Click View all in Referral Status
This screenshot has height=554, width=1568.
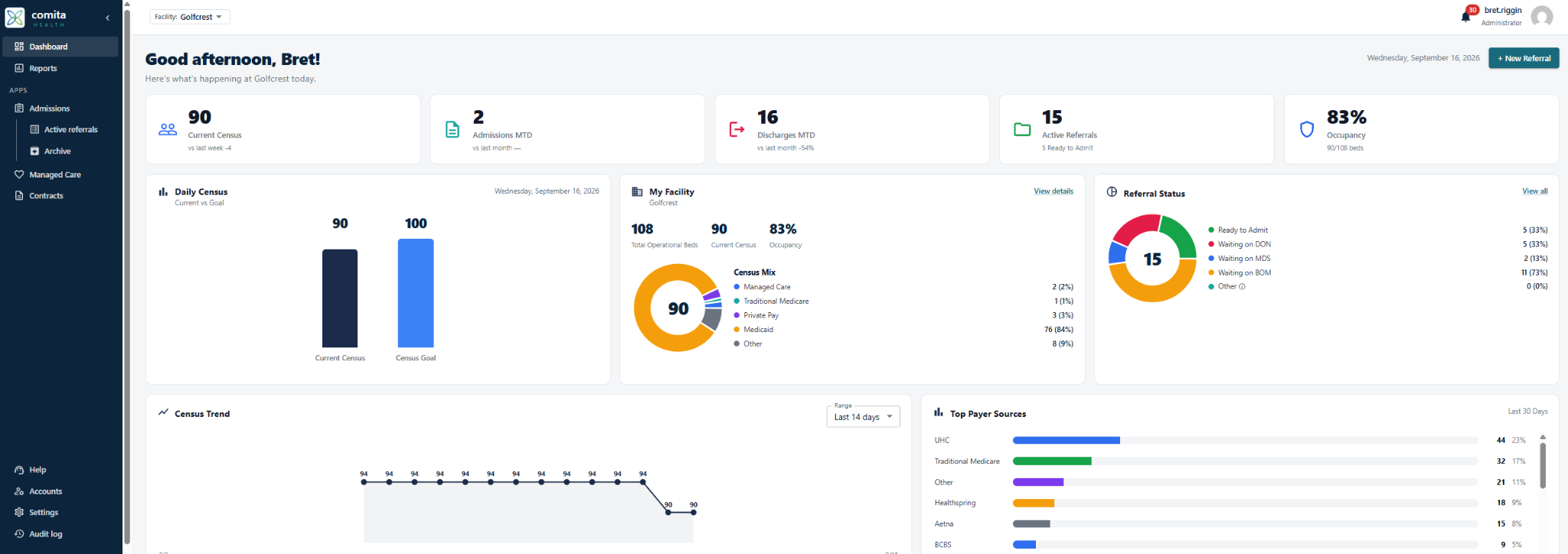point(1534,191)
